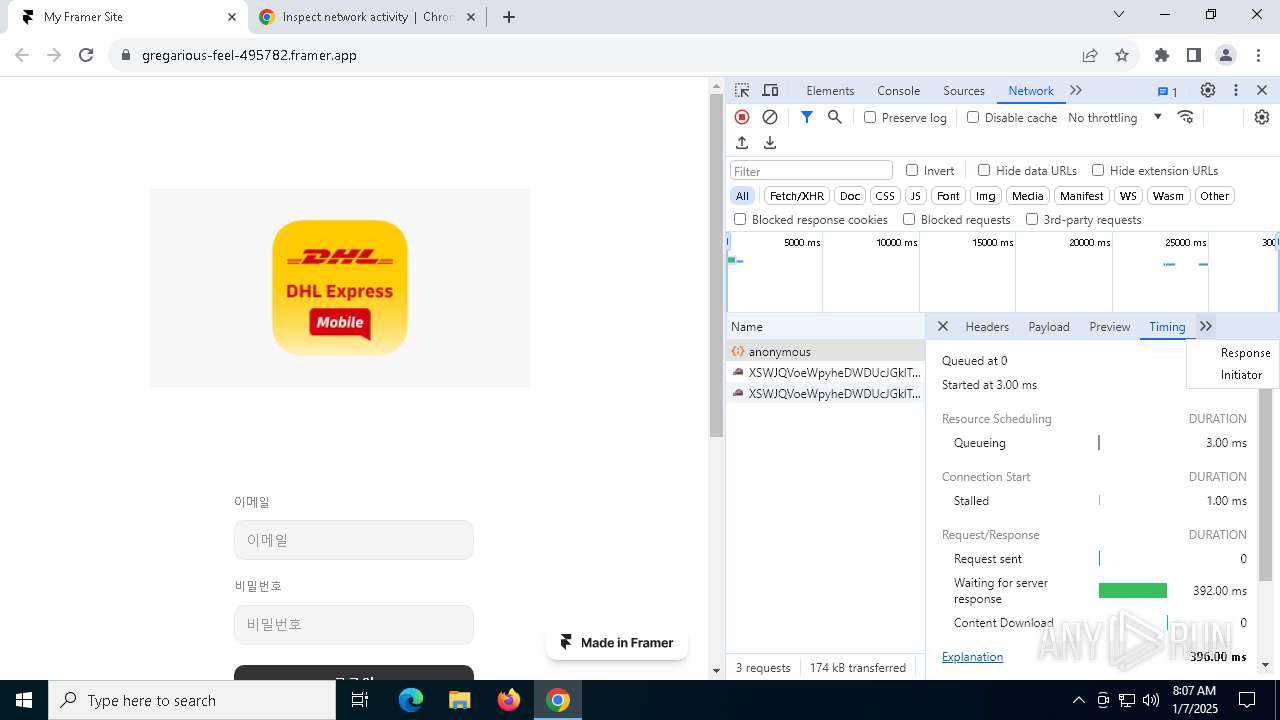Open Firefox from the taskbar

509,700
